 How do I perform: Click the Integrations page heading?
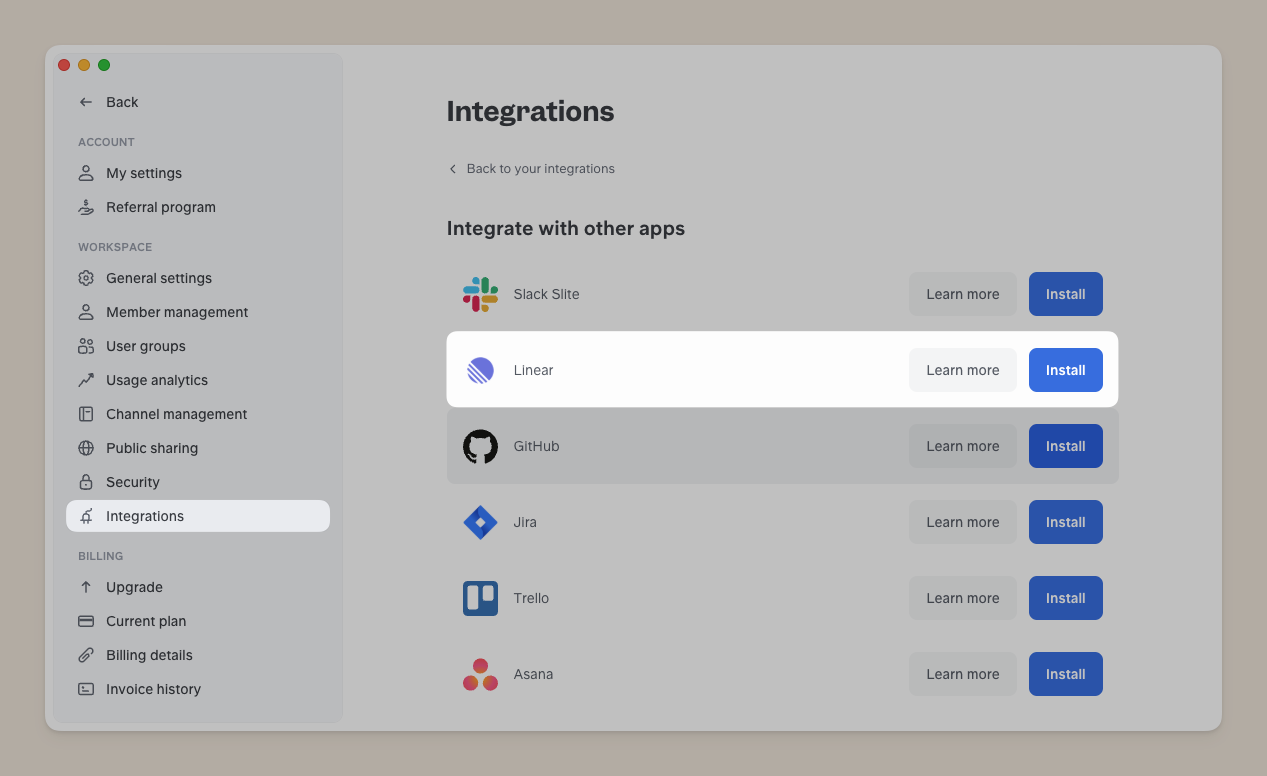coord(530,111)
